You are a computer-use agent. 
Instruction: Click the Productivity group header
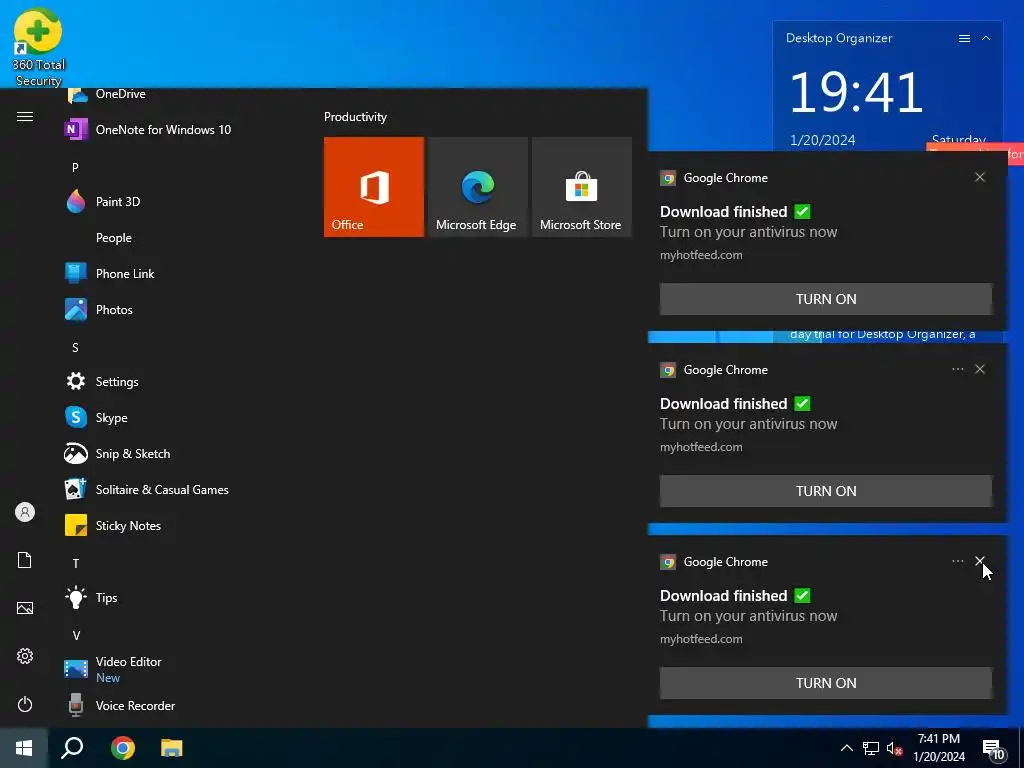[x=355, y=117]
